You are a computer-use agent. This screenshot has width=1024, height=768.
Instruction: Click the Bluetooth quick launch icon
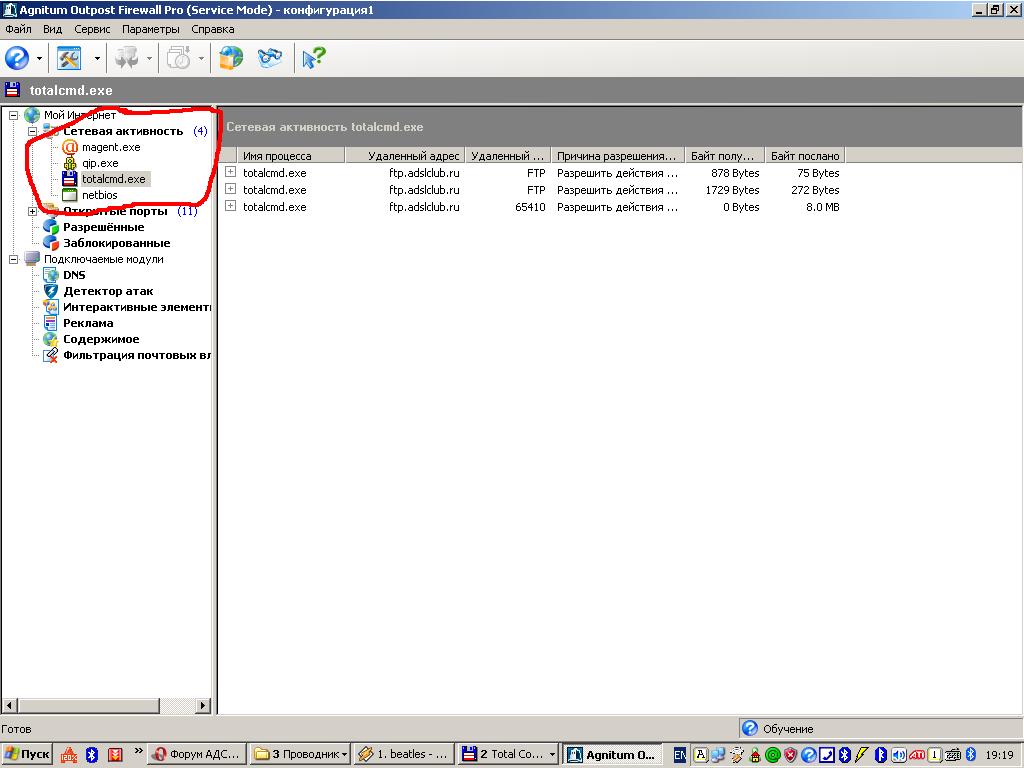click(92, 755)
